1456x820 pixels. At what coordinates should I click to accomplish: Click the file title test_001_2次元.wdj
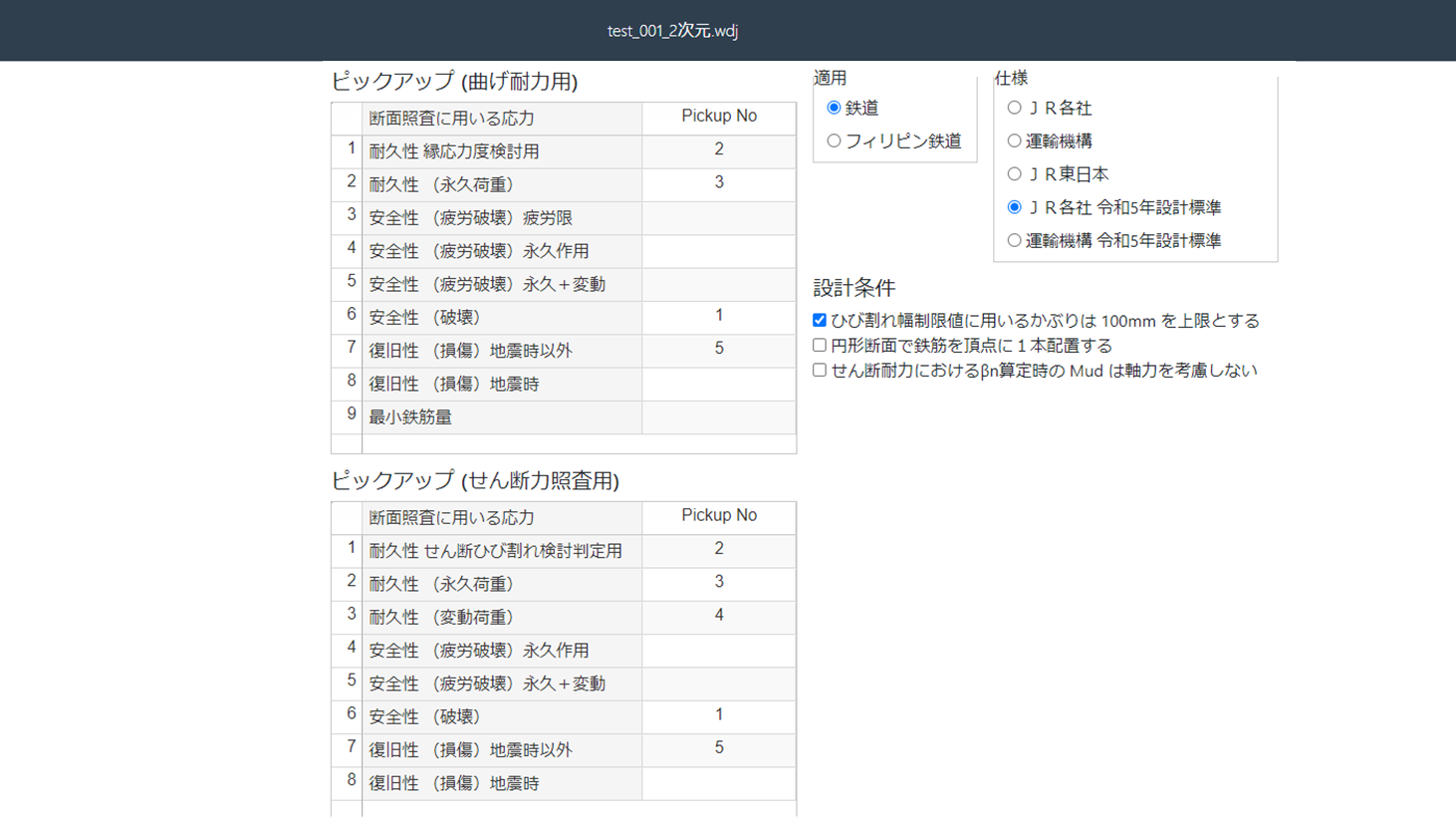click(673, 31)
